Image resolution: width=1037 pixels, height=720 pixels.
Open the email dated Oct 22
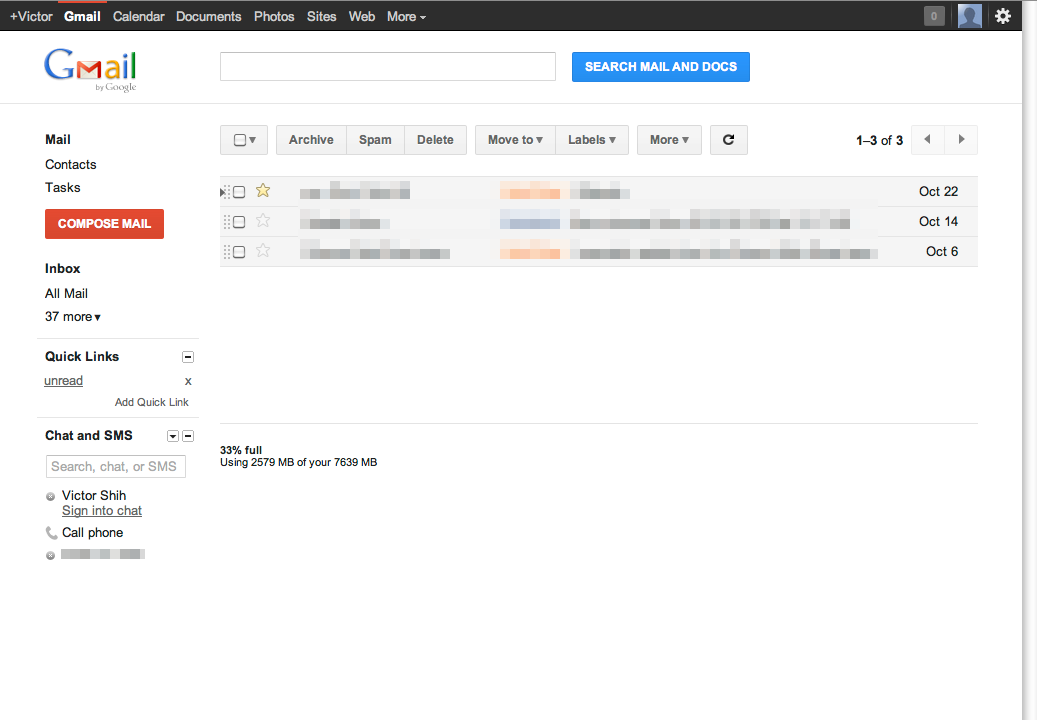[599, 192]
